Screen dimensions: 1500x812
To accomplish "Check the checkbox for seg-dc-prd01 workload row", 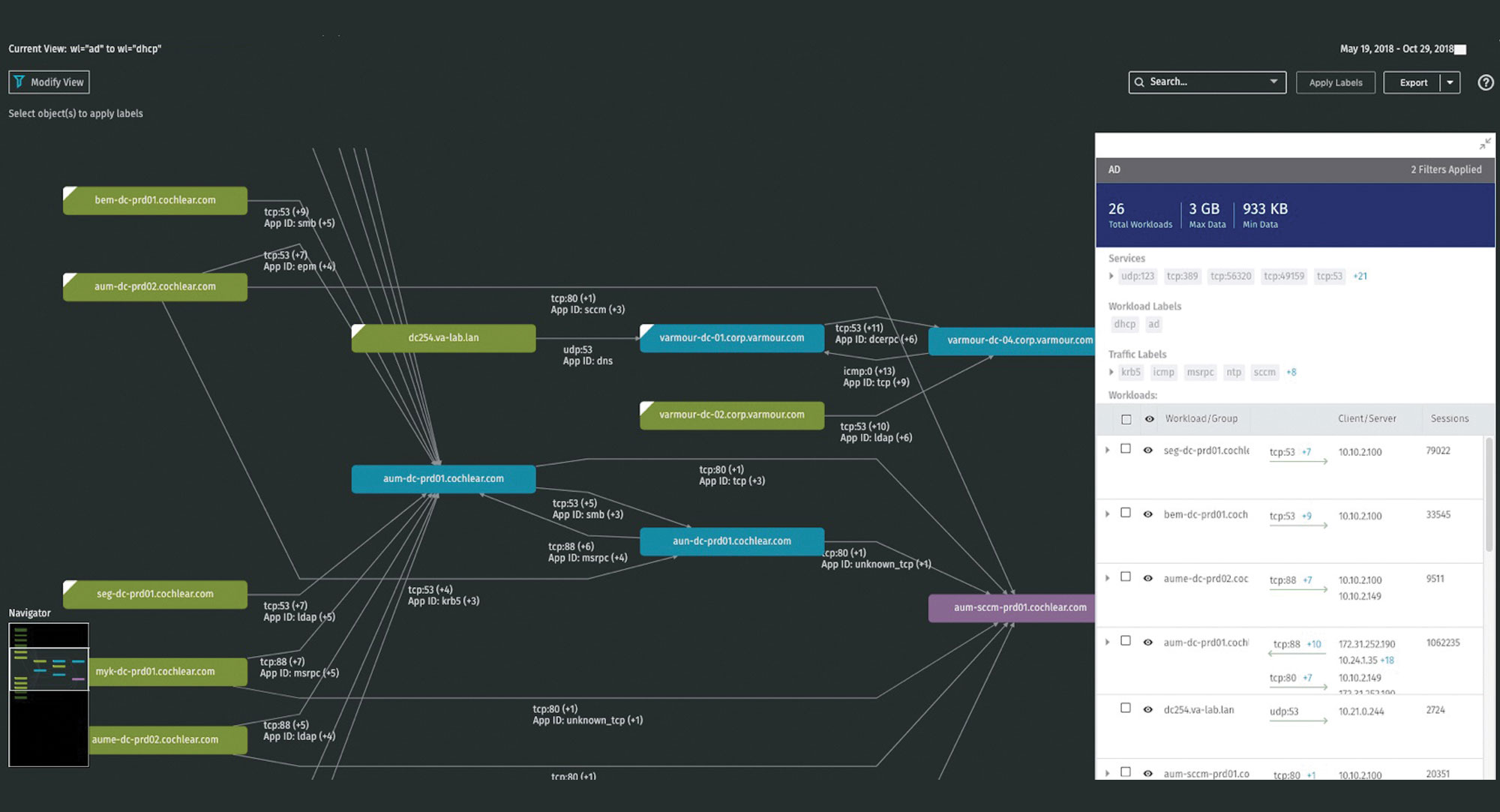I will click(1125, 448).
